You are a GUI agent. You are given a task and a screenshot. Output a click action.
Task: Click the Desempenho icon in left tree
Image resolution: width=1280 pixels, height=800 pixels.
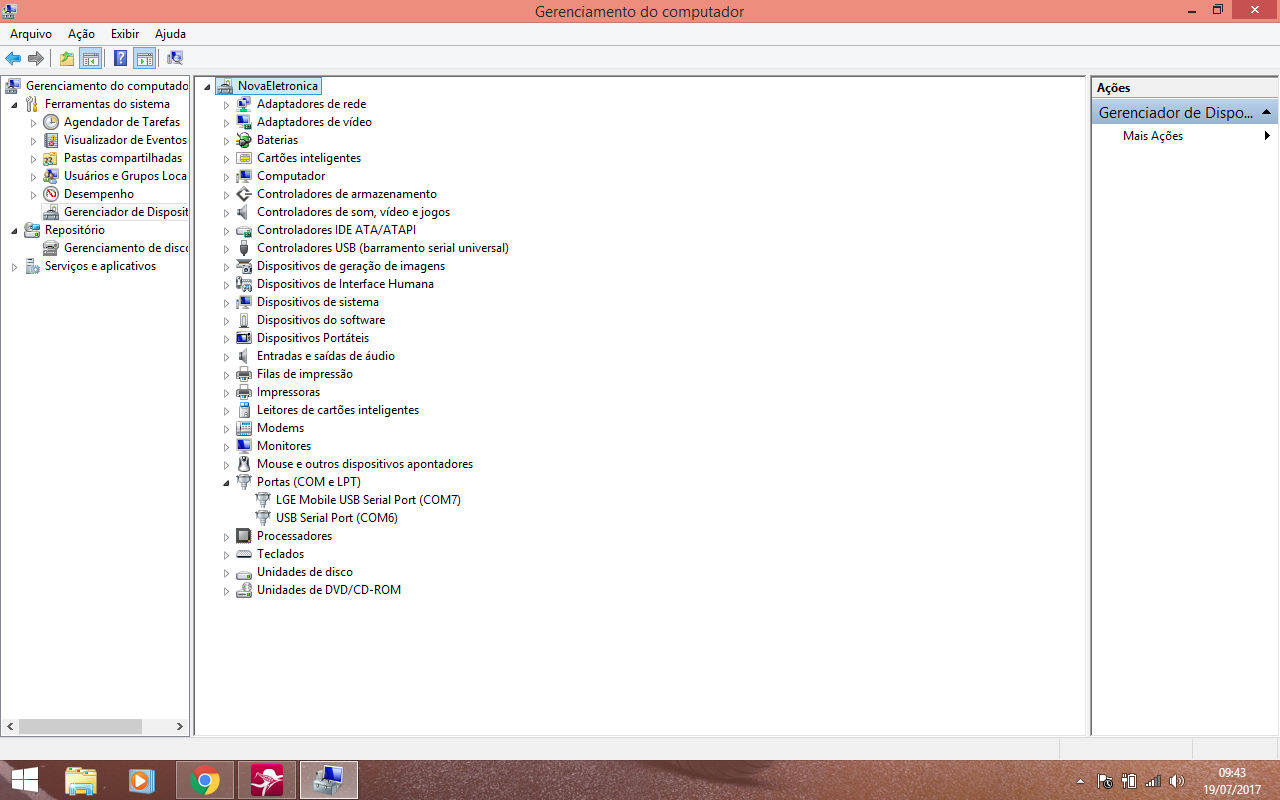51,194
